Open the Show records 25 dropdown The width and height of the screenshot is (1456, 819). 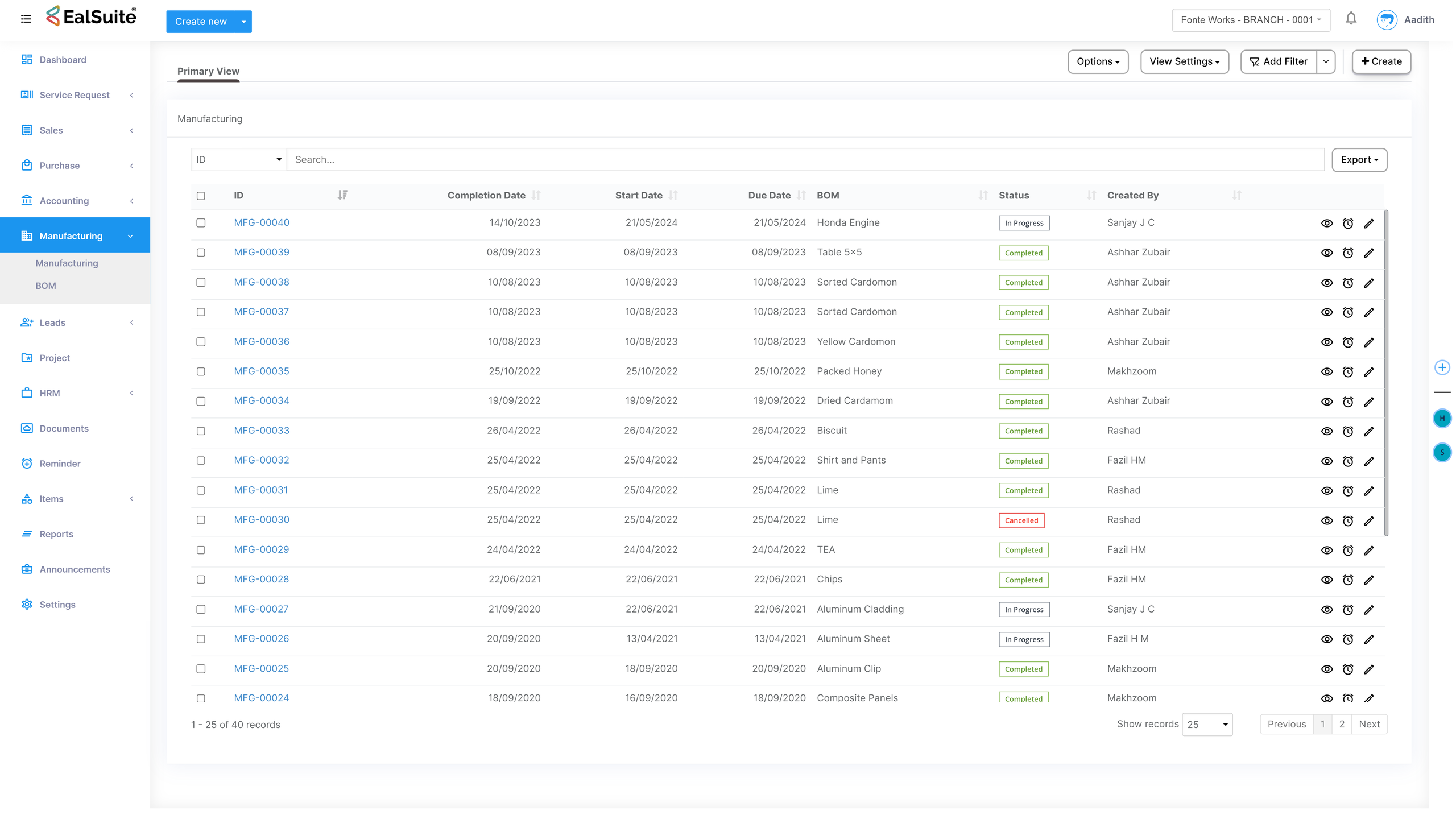click(1207, 724)
